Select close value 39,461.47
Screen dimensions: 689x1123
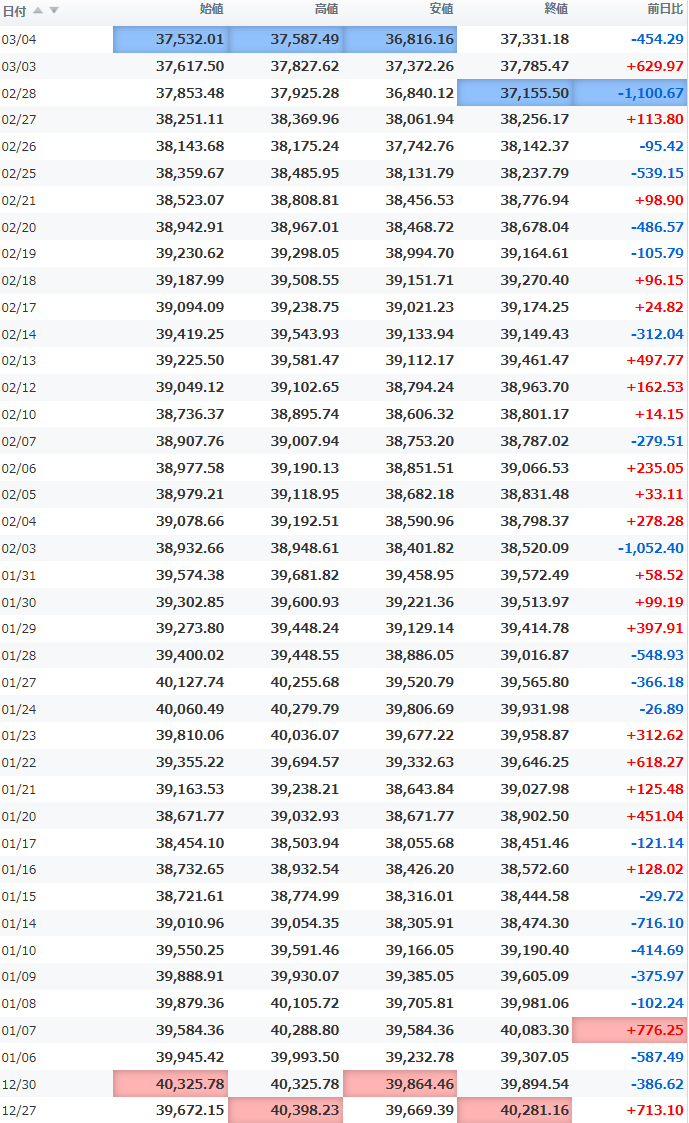tap(534, 360)
